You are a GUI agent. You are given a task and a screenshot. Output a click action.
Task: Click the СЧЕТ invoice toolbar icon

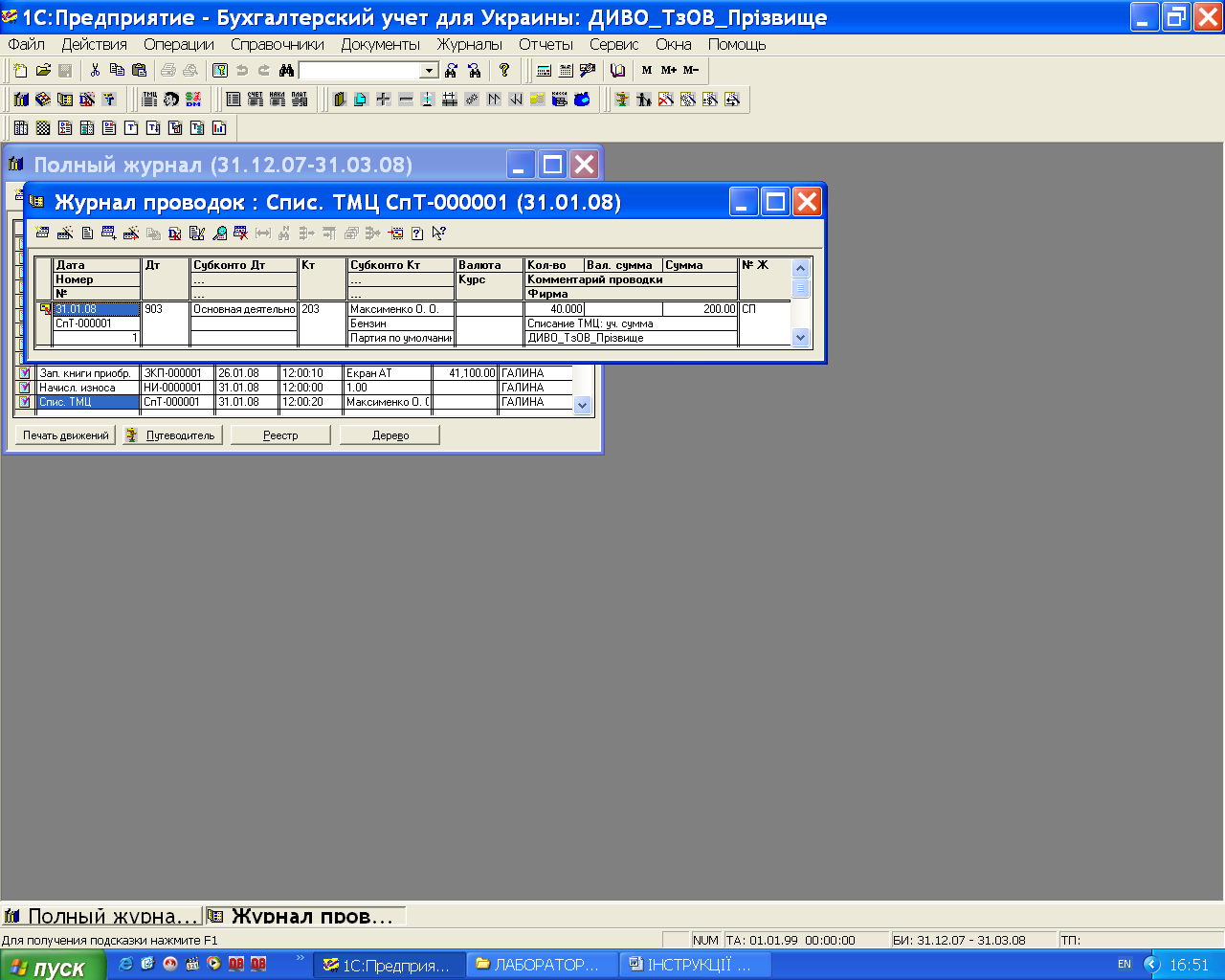click(x=256, y=99)
